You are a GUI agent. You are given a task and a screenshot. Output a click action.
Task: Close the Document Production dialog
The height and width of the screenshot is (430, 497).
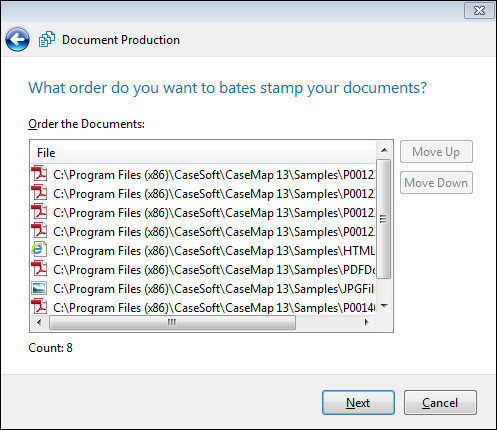pos(479,11)
